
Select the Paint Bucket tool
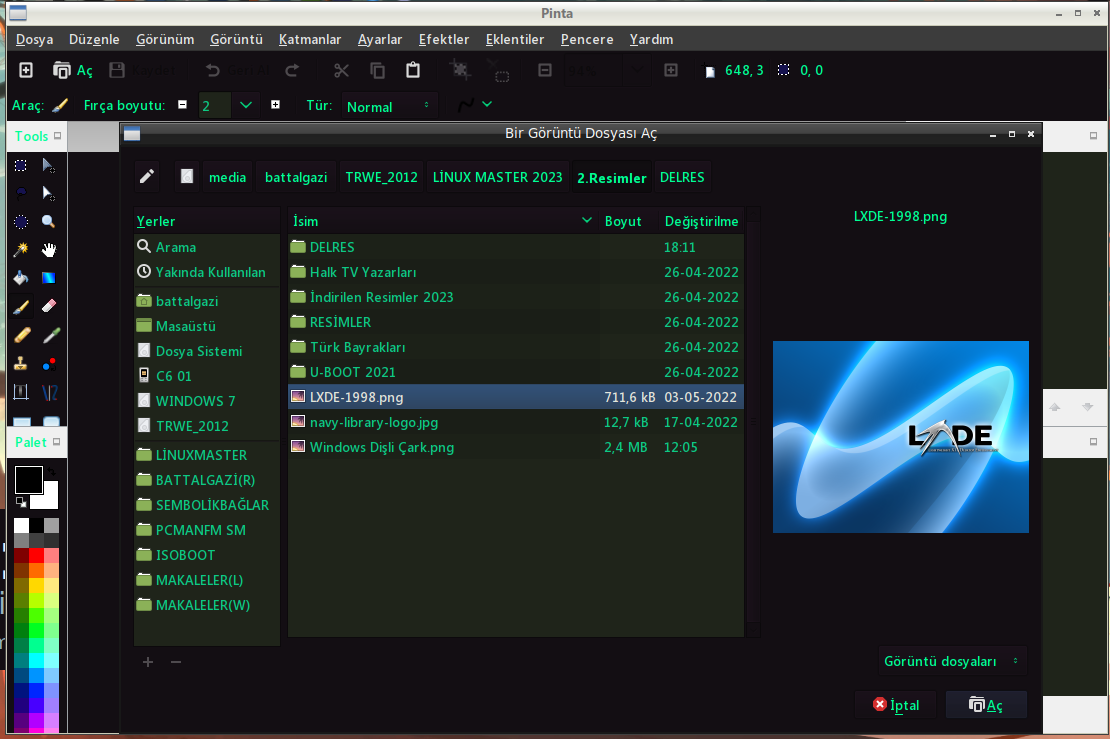(21, 277)
